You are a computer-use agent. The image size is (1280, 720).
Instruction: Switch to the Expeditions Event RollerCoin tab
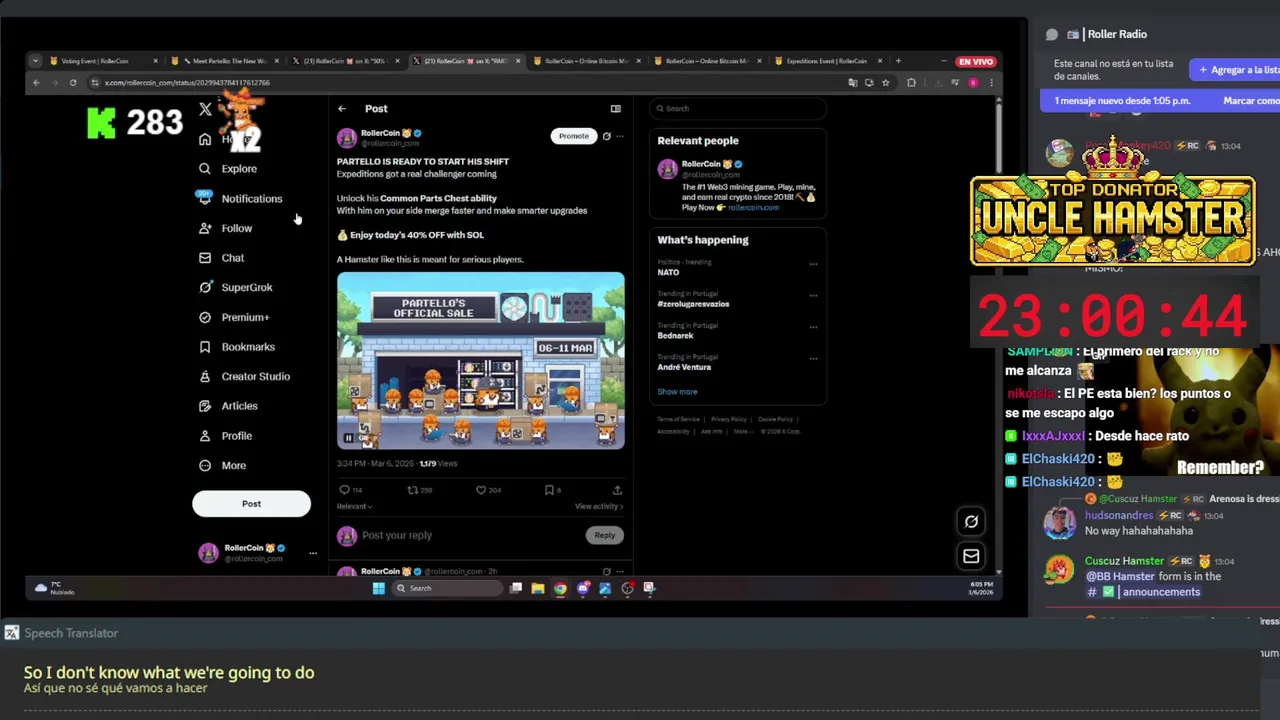(827, 61)
